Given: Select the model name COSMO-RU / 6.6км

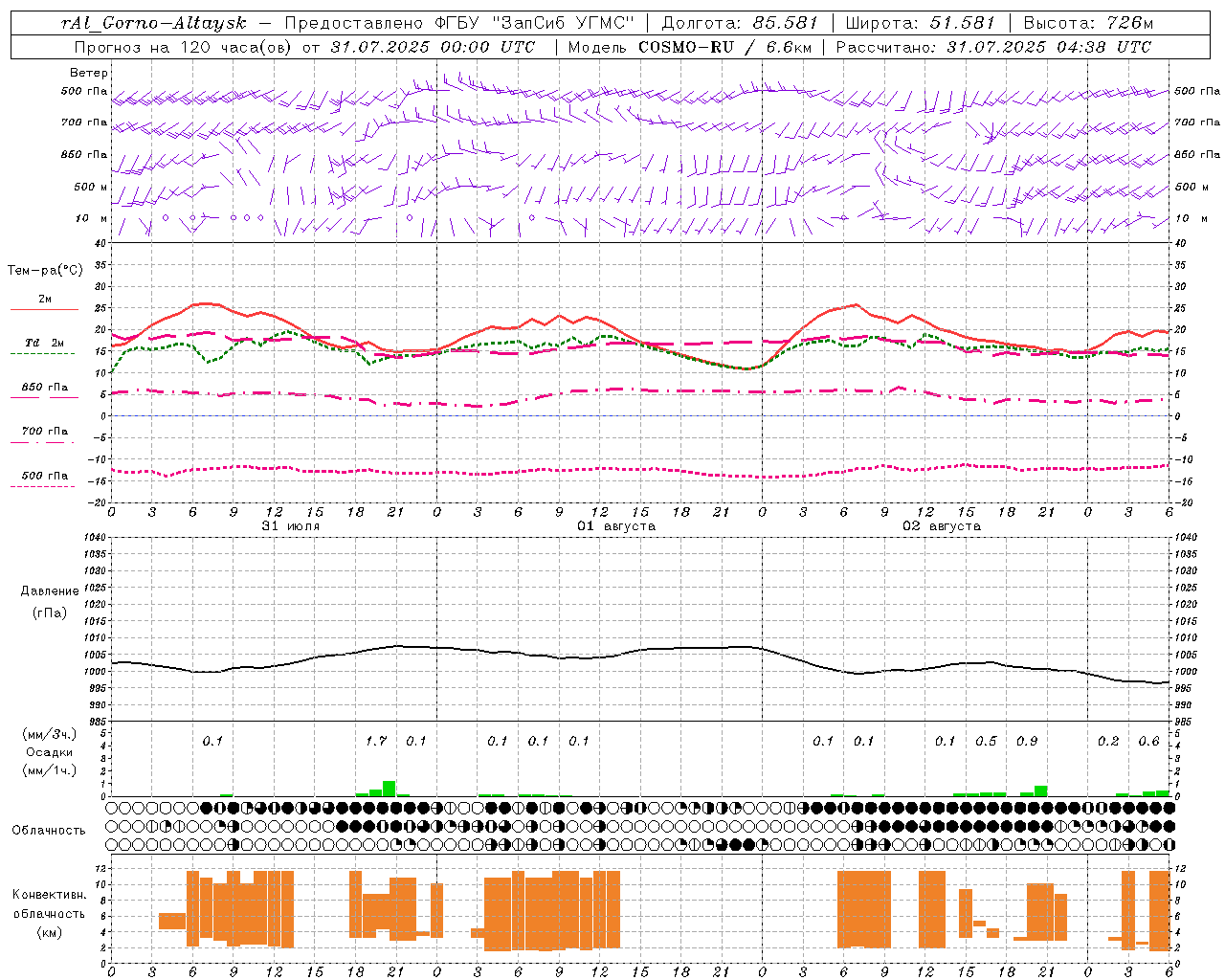Looking at the screenshot, I should click(725, 47).
